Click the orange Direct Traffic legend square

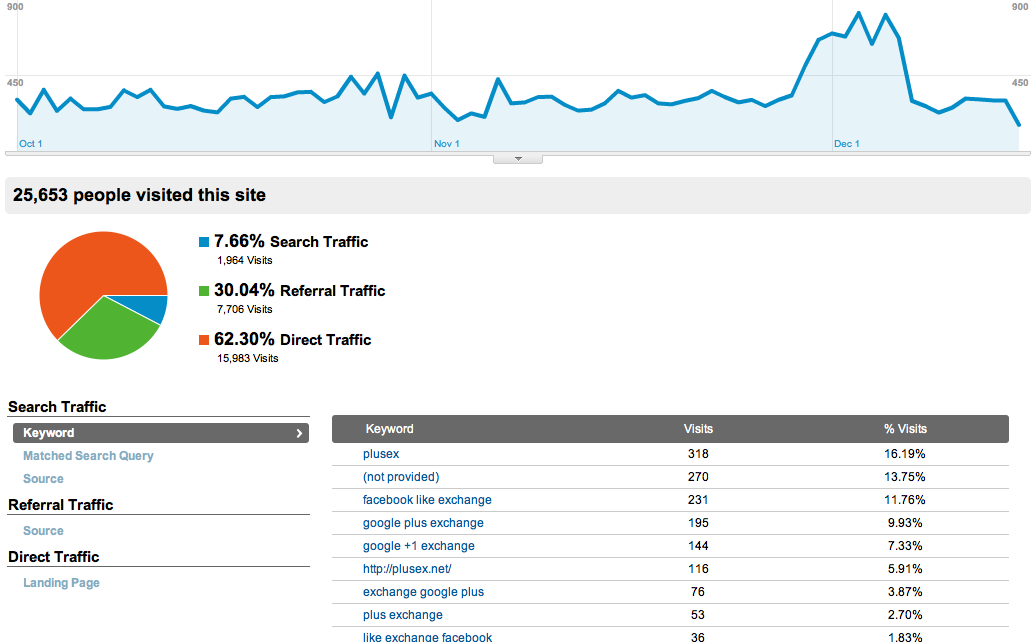pyautogui.click(x=204, y=339)
